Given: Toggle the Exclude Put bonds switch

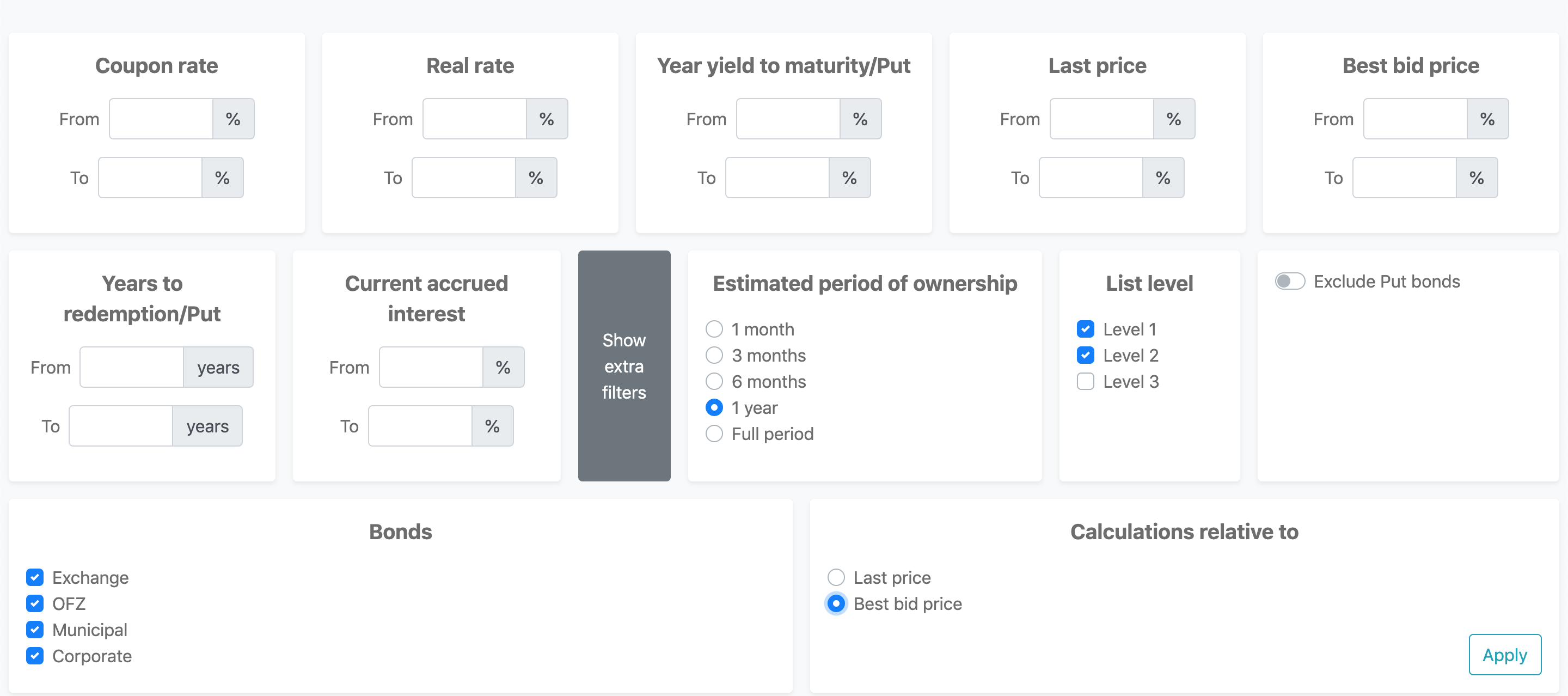Looking at the screenshot, I should click(x=1289, y=282).
